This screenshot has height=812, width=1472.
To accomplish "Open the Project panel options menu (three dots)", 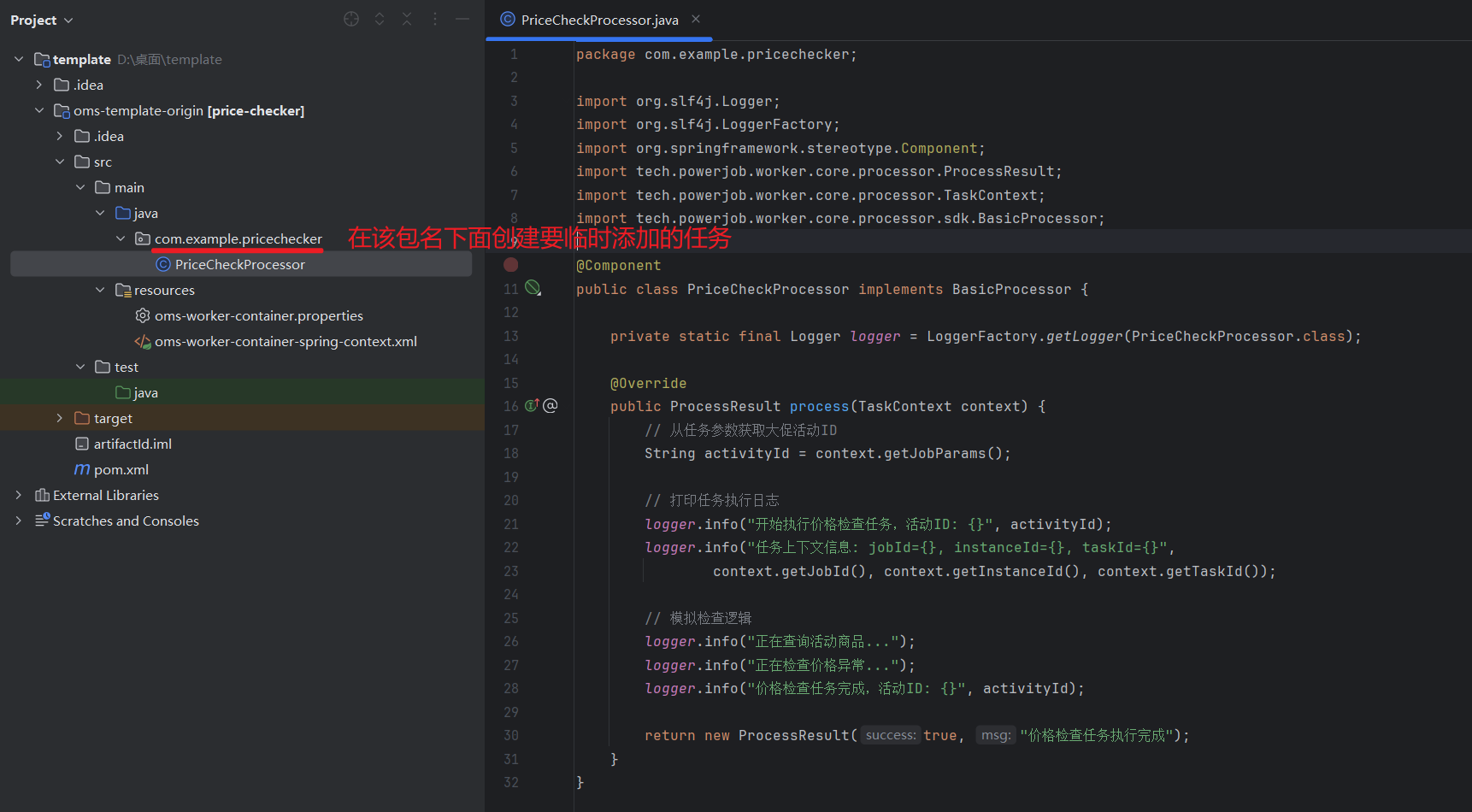I will click(x=435, y=19).
